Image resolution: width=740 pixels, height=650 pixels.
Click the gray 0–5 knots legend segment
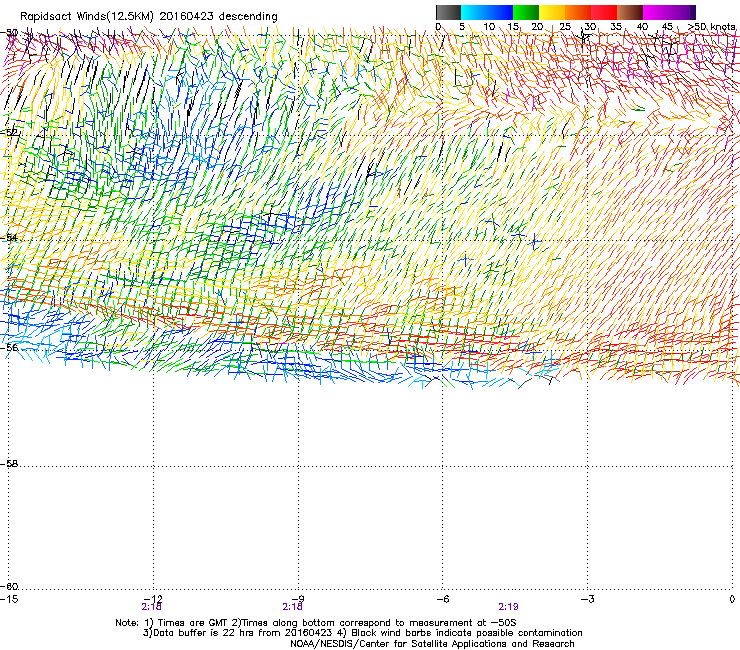coord(448,12)
